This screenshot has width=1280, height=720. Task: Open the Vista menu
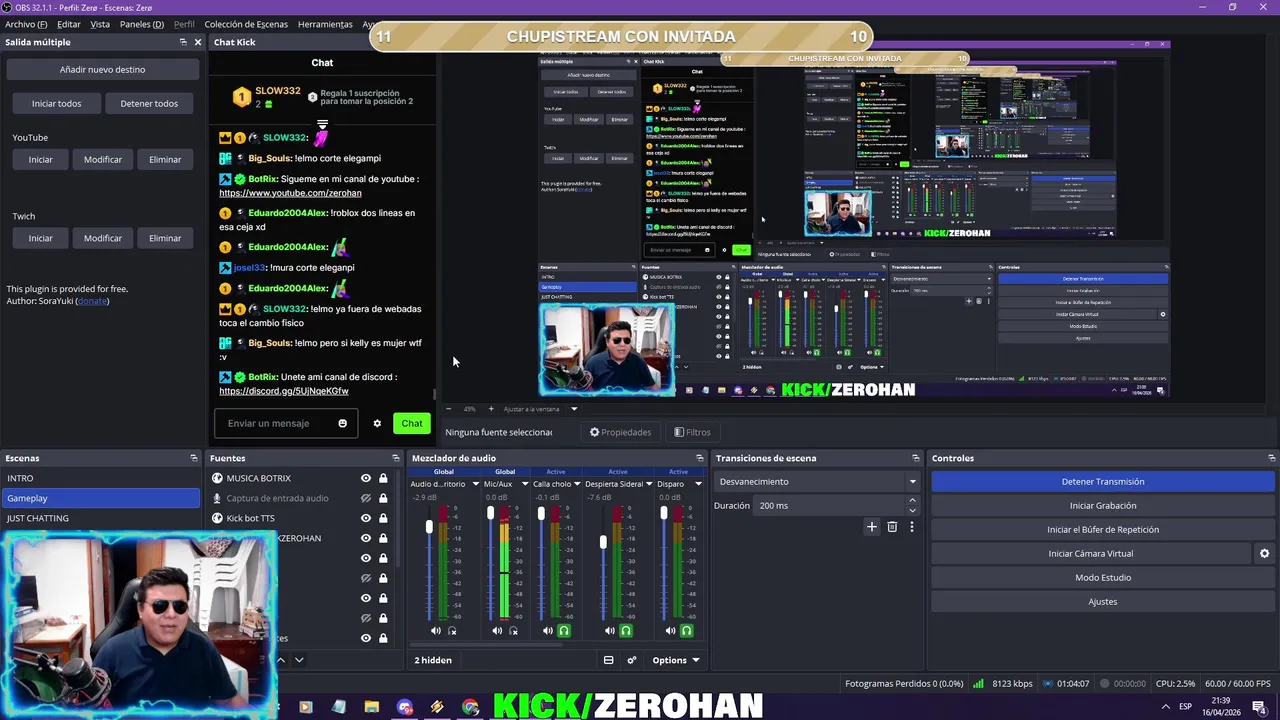pos(100,24)
